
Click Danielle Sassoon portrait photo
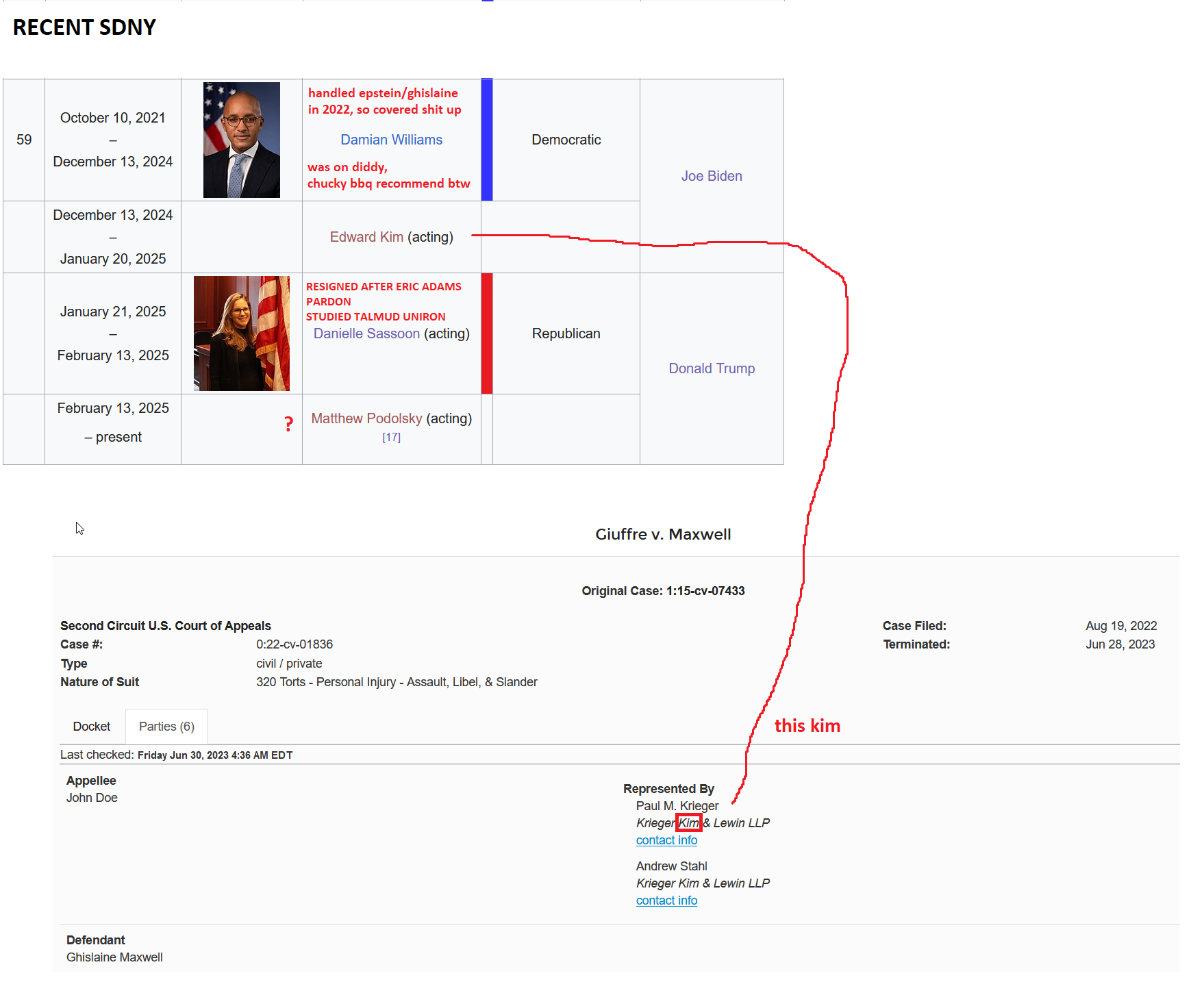242,333
